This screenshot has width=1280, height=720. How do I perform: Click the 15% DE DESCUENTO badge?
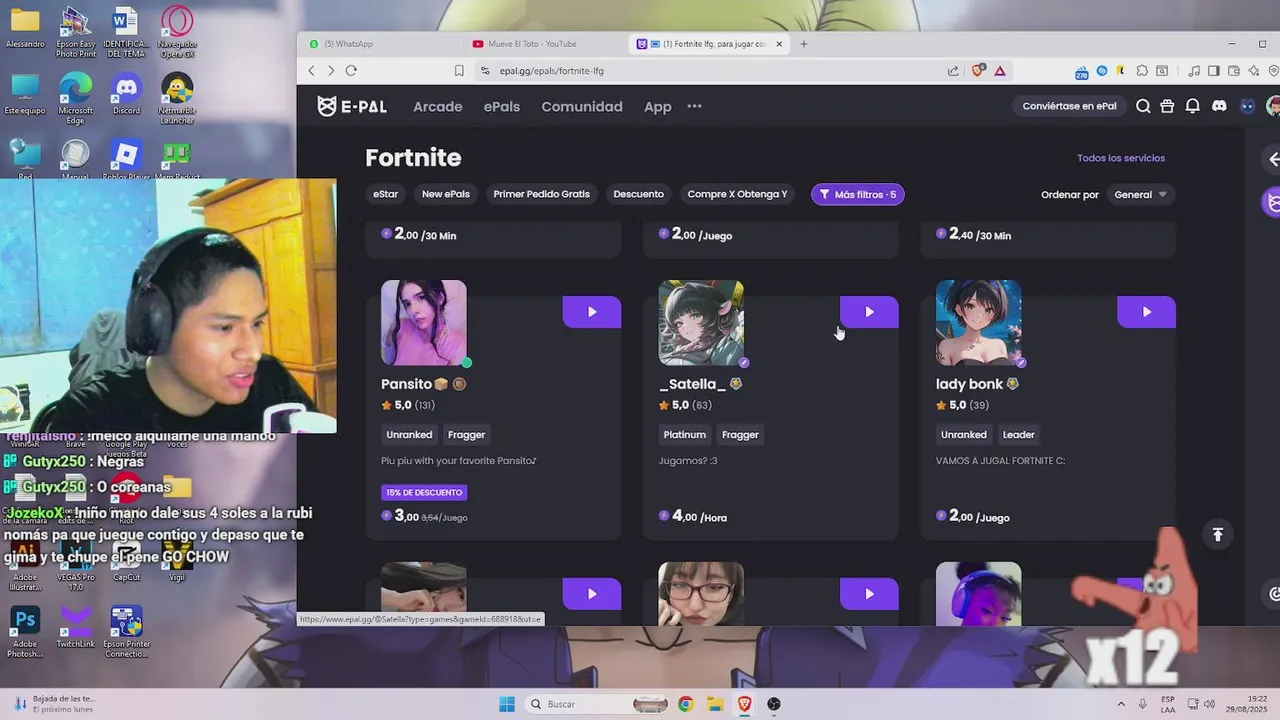click(x=424, y=492)
